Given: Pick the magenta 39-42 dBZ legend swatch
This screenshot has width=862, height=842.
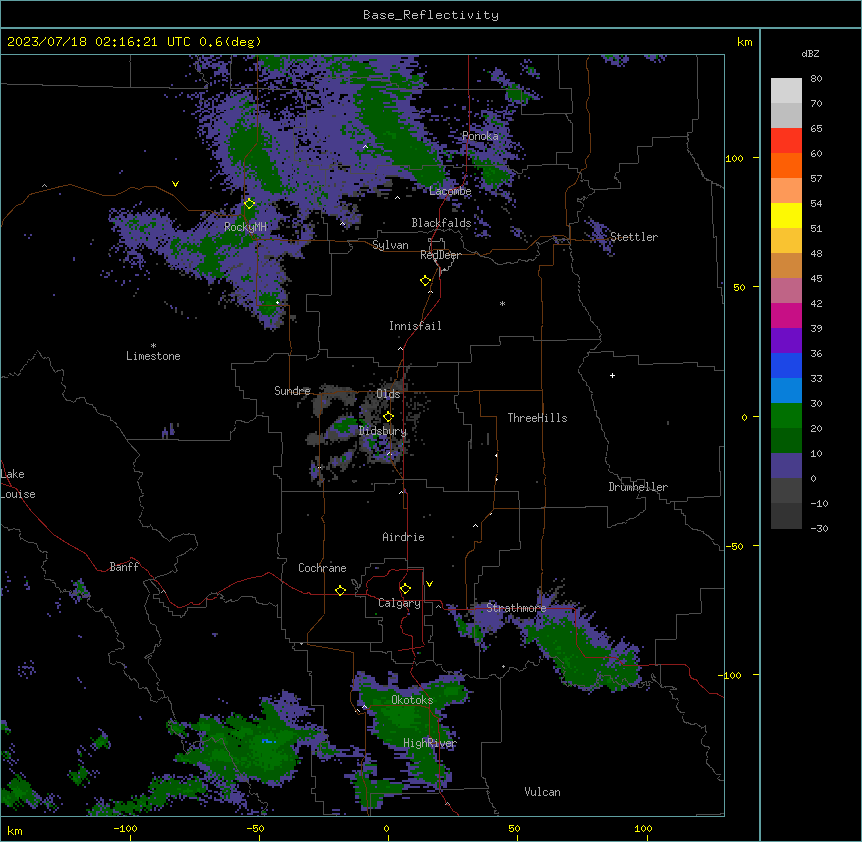Looking at the screenshot, I should click(786, 315).
